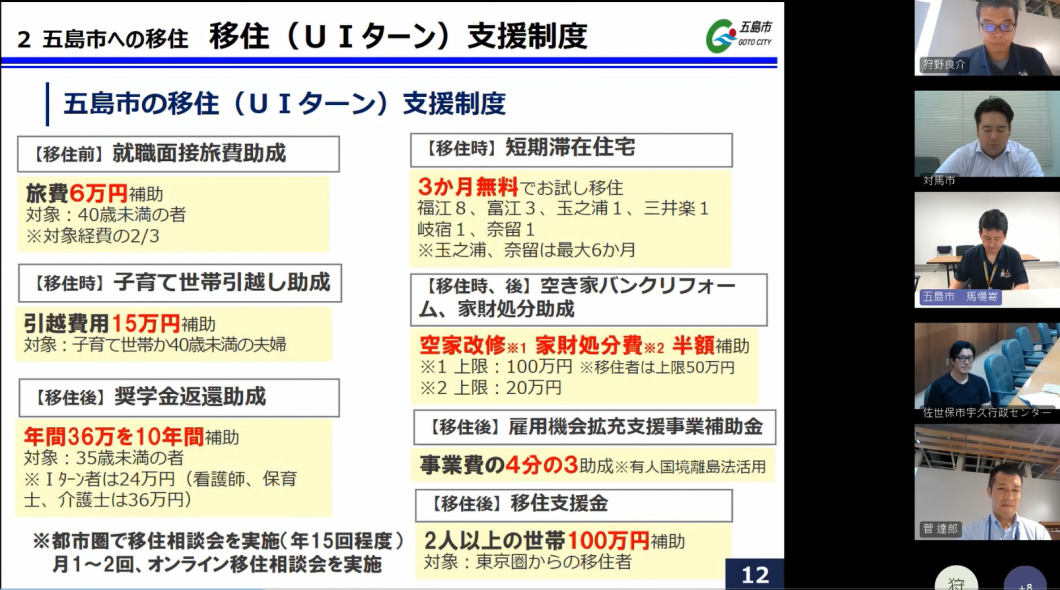Click the round 狩 participant avatar

pos(955,580)
